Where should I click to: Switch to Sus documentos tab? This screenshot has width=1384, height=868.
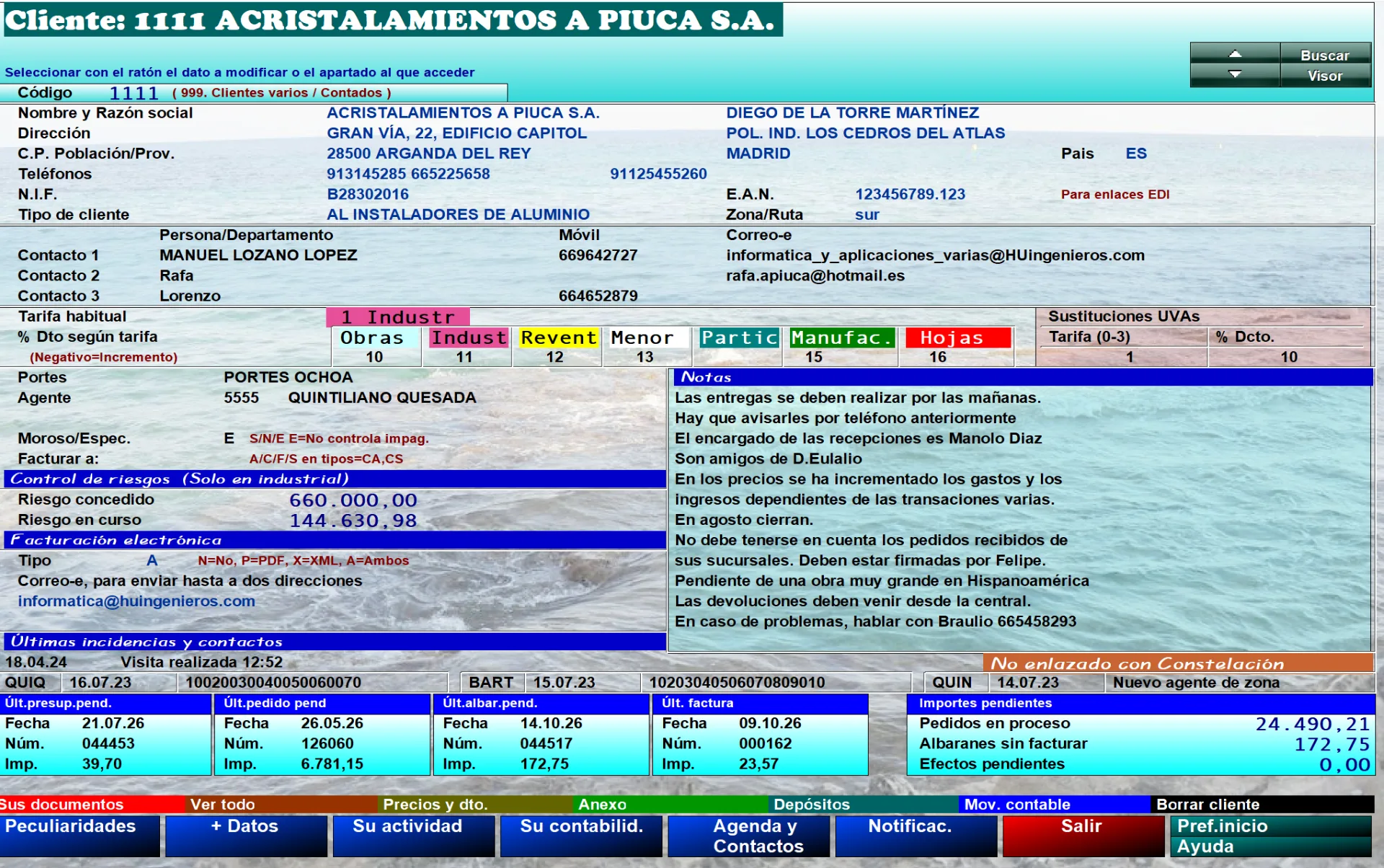point(92,804)
